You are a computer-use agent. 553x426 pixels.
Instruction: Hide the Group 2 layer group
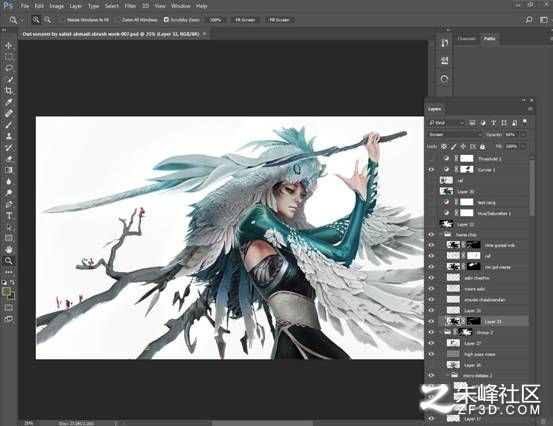click(431, 332)
